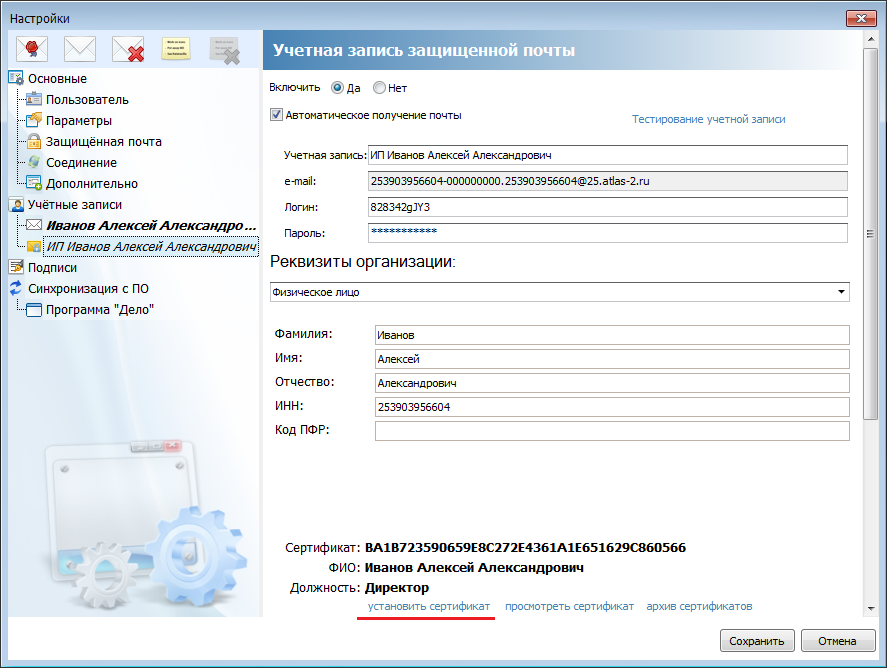Viewport: 887px width, 668px height.
Task: Select the Нет radio button
Action: (x=379, y=88)
